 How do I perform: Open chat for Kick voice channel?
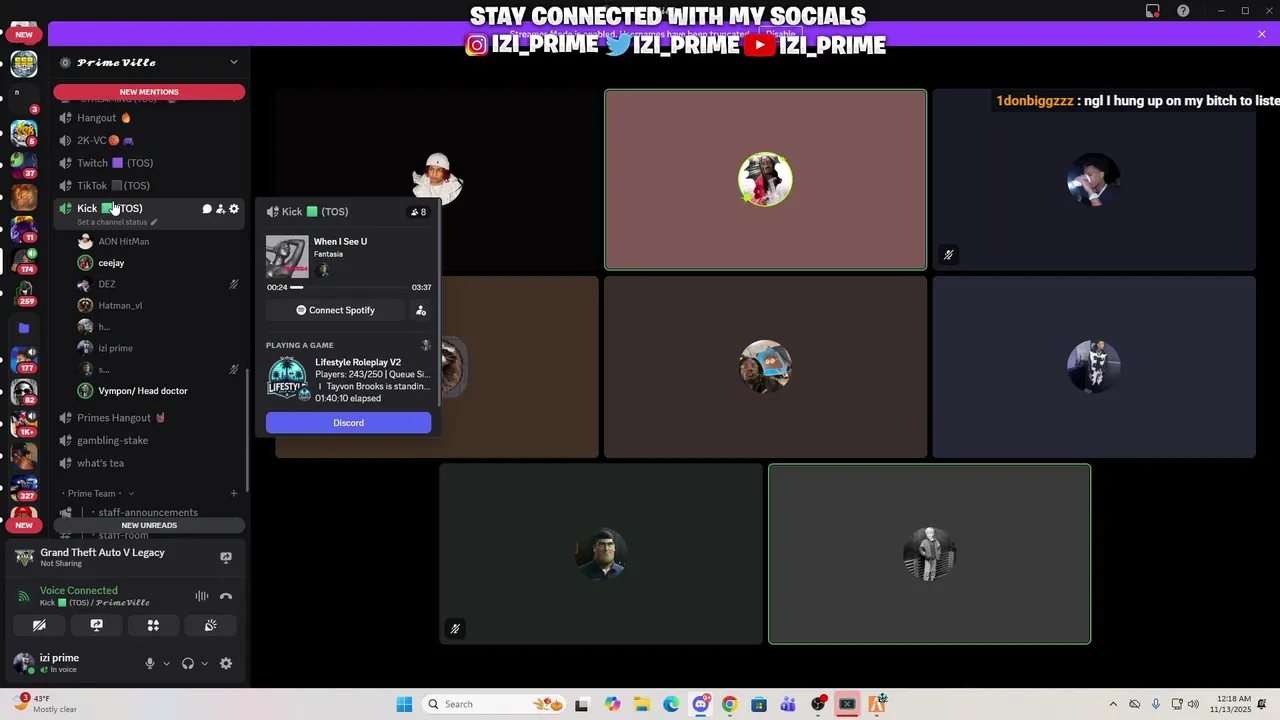(x=207, y=209)
